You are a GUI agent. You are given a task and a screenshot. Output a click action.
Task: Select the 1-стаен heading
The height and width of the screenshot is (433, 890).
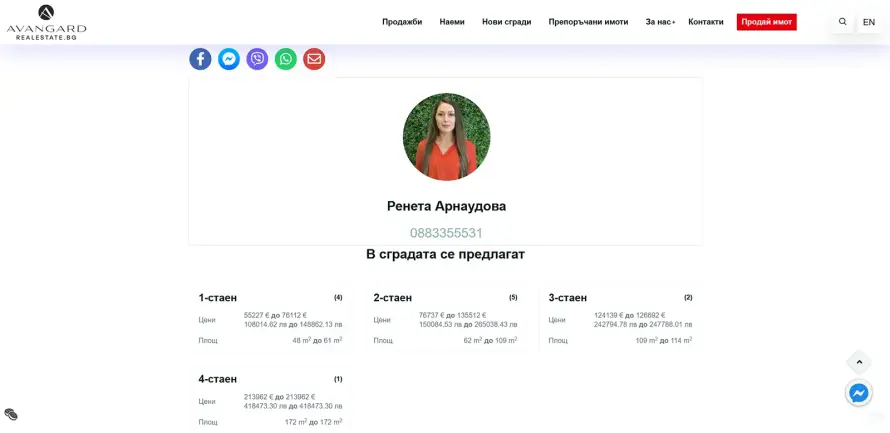tap(217, 298)
